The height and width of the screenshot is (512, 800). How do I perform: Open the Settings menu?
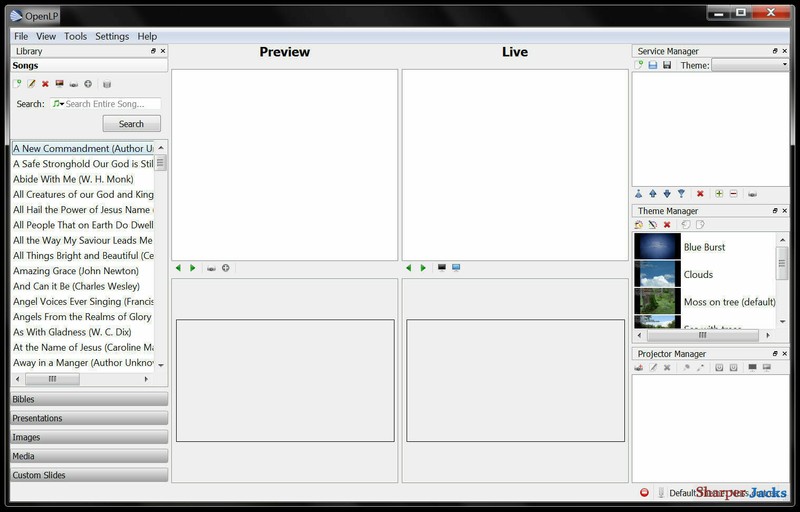click(112, 36)
